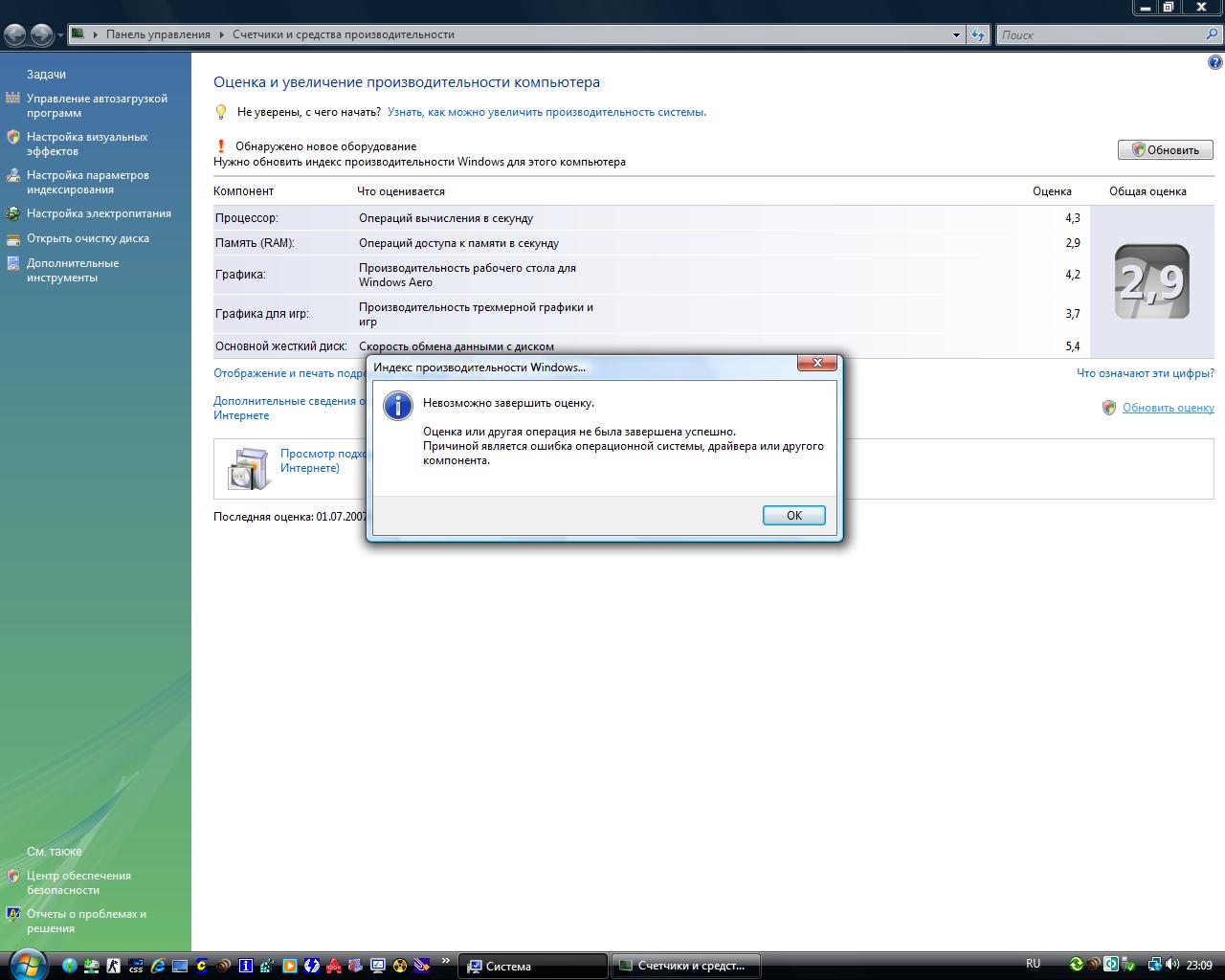Click 'Невозможно завершить оценку.' dialog text
Image resolution: width=1225 pixels, height=980 pixels.
[509, 403]
